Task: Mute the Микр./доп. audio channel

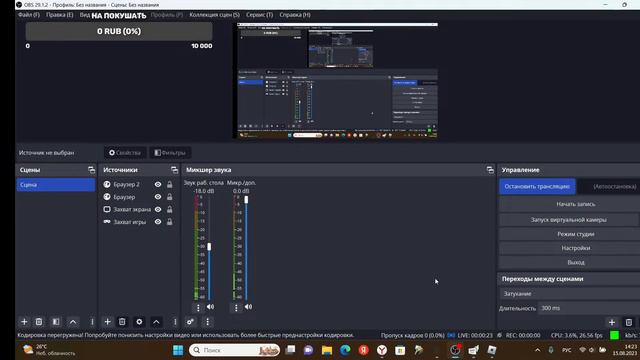Action: (248, 307)
